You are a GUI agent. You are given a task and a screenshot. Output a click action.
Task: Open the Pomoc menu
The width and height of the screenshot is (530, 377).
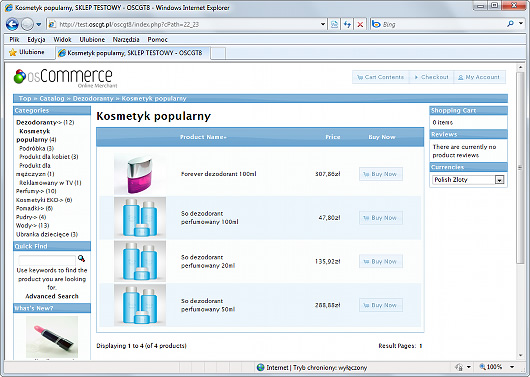coord(158,40)
